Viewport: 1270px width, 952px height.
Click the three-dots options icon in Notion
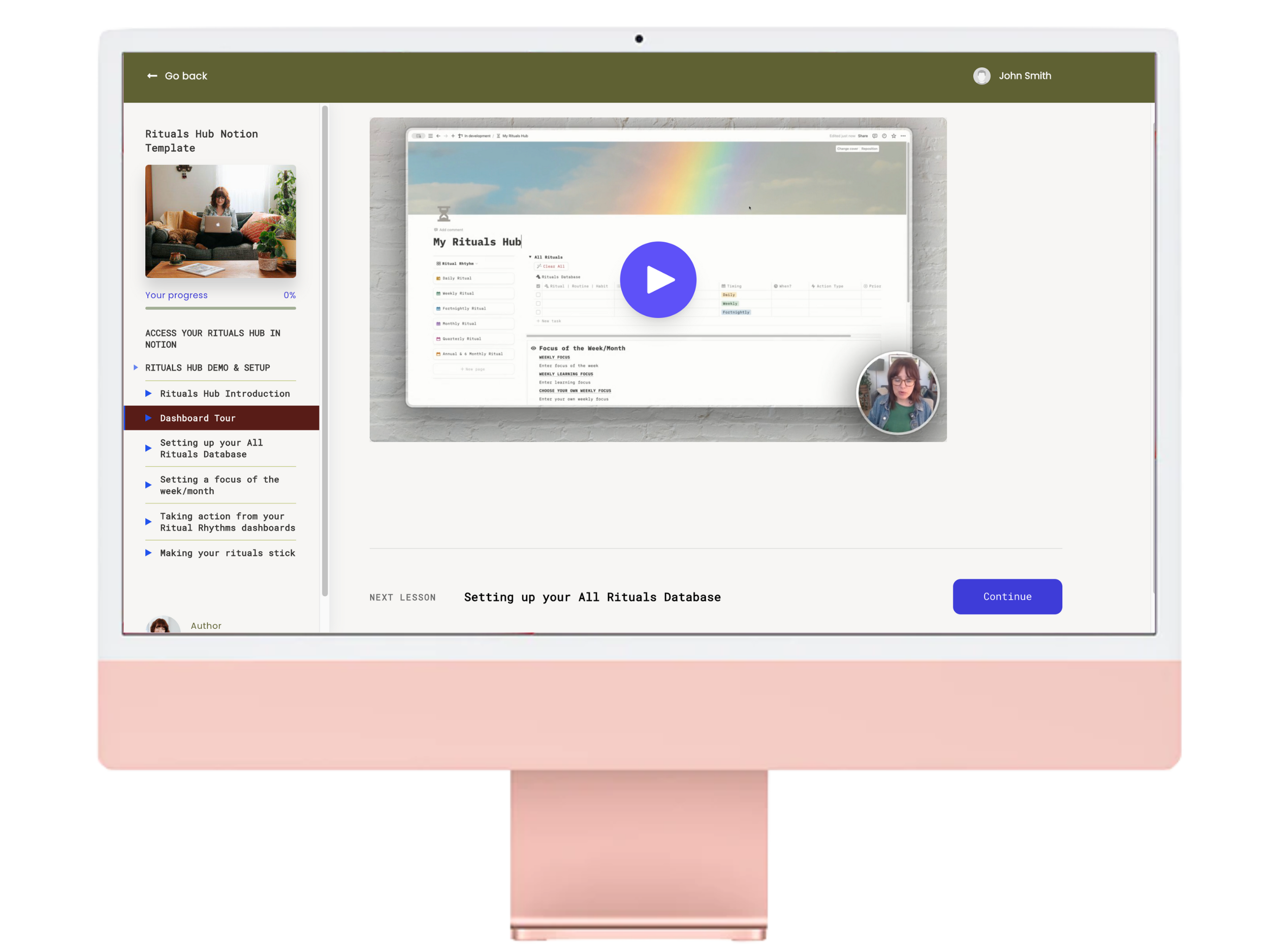[x=904, y=136]
